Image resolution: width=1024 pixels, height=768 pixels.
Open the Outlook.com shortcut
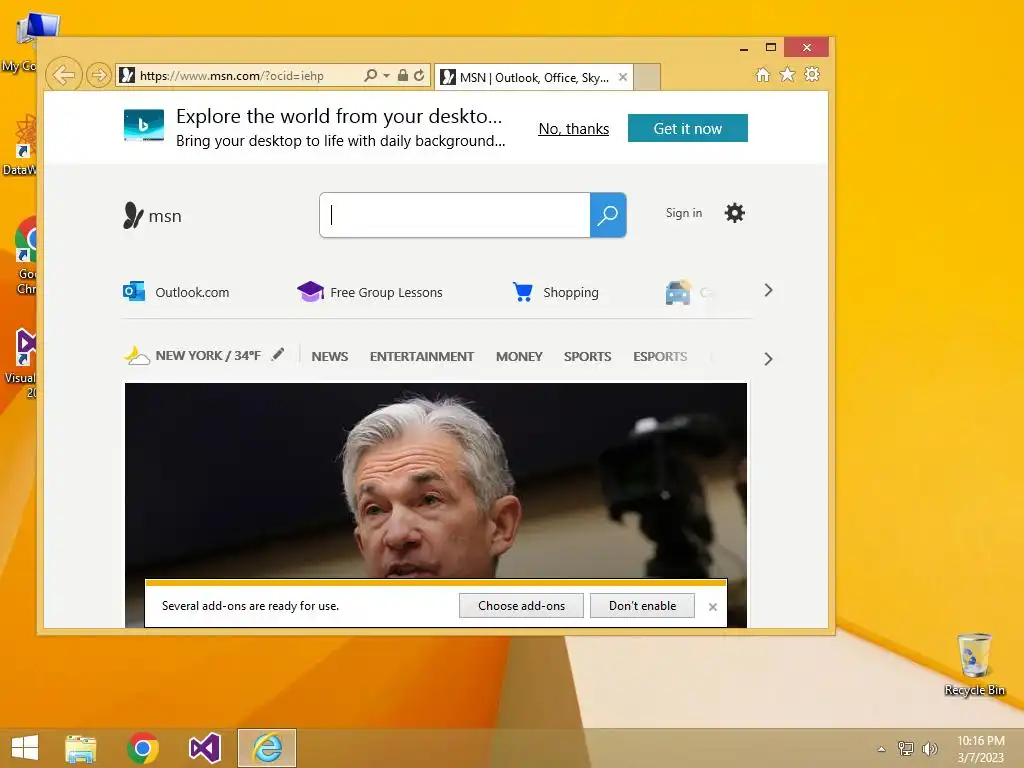pos(176,292)
